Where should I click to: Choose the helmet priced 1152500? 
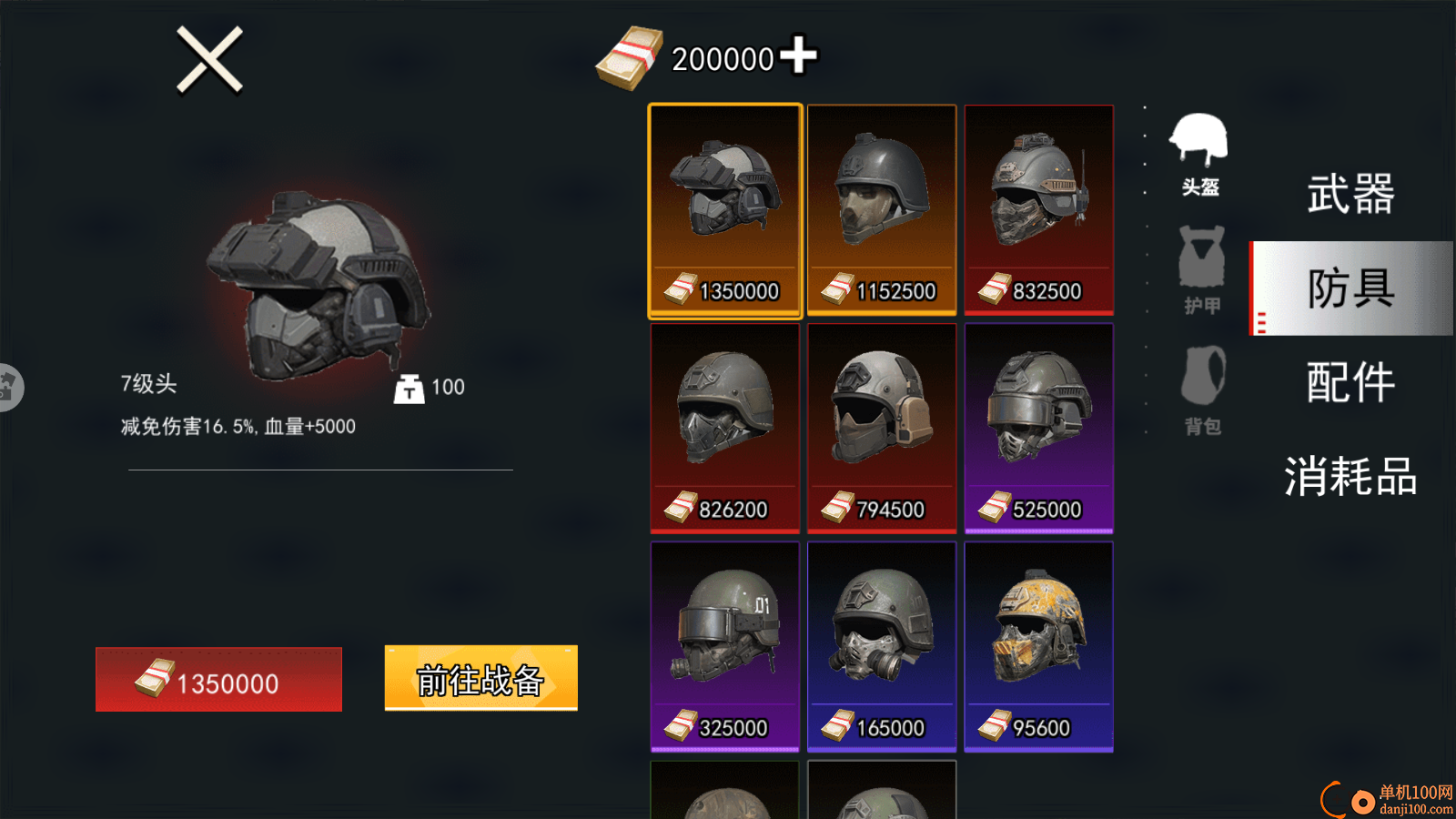tap(882, 210)
